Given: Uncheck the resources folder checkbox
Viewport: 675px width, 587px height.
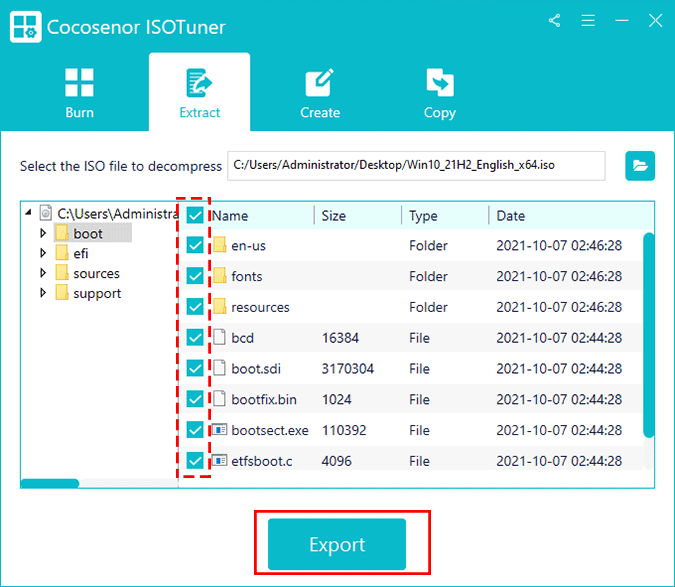Looking at the screenshot, I should click(195, 307).
